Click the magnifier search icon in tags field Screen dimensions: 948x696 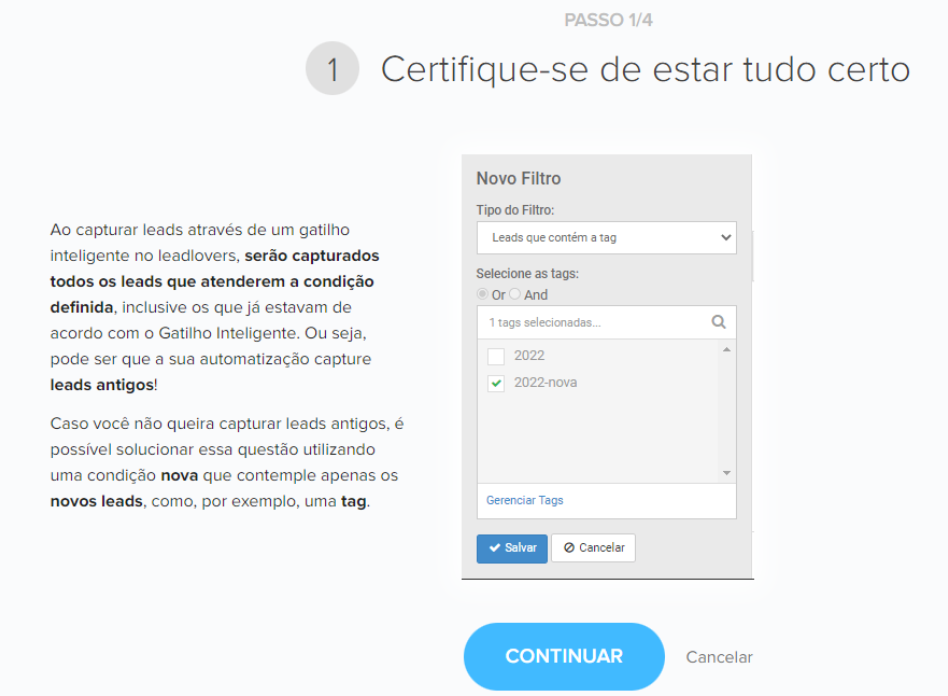click(718, 323)
